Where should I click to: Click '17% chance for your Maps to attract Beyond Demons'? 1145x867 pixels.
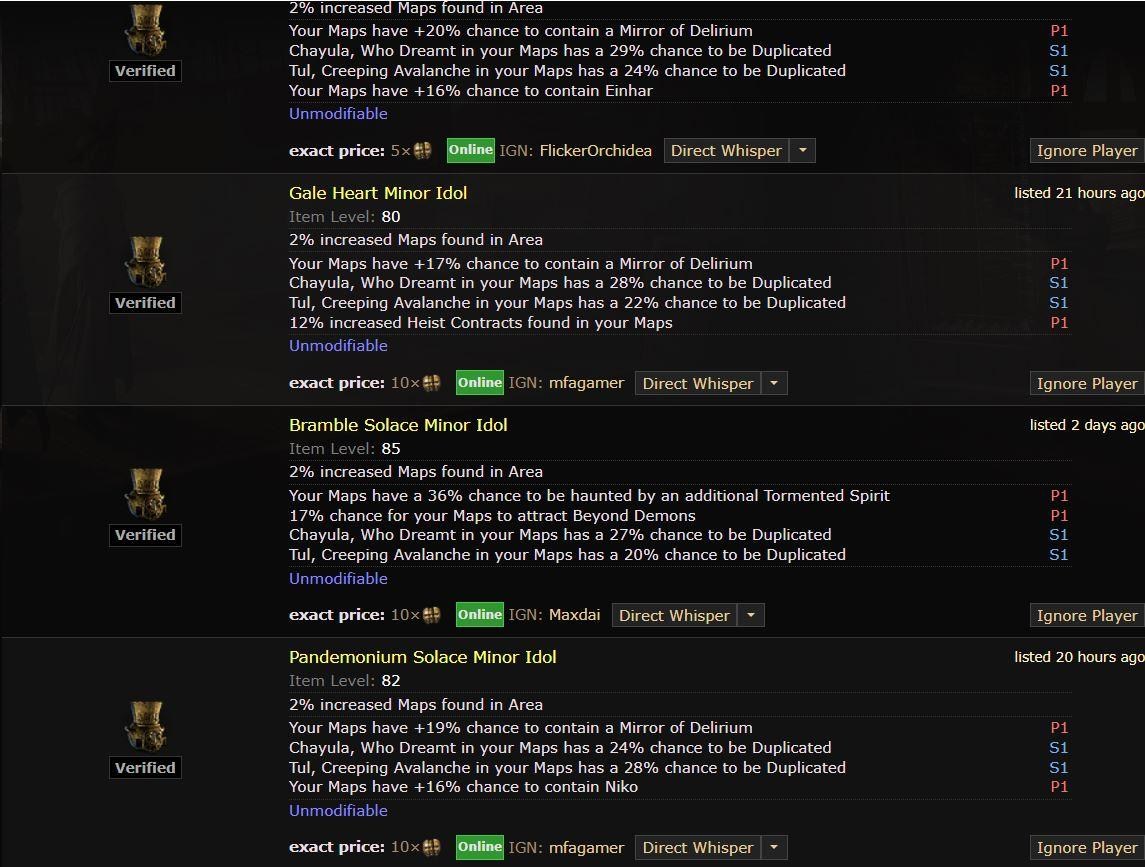pos(492,516)
